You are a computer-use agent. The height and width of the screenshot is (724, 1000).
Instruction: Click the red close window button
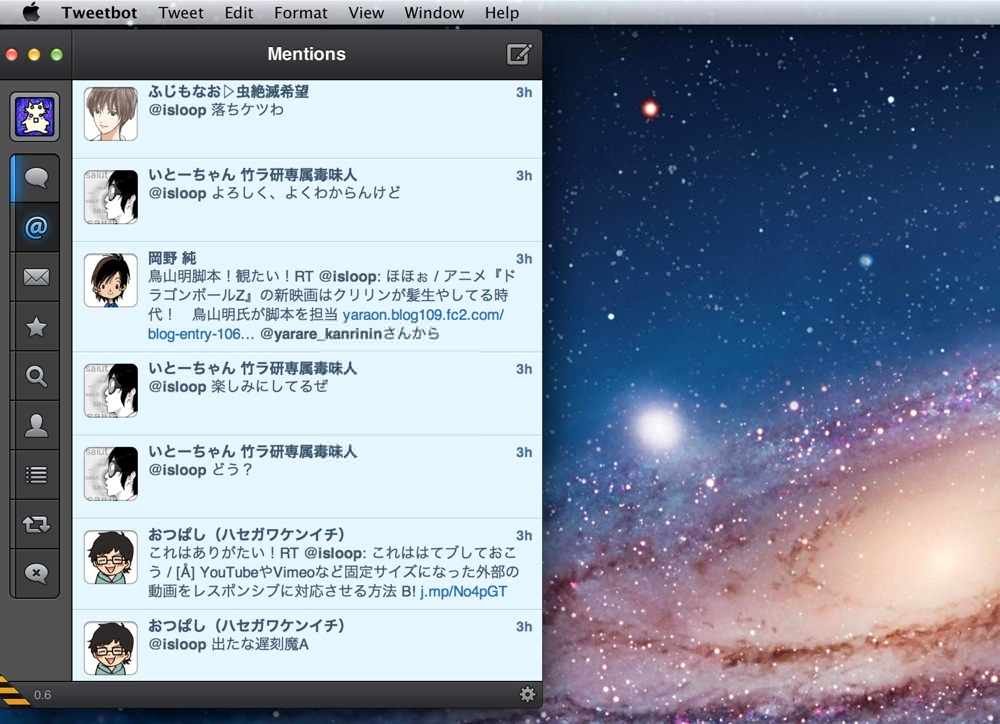coord(11,55)
